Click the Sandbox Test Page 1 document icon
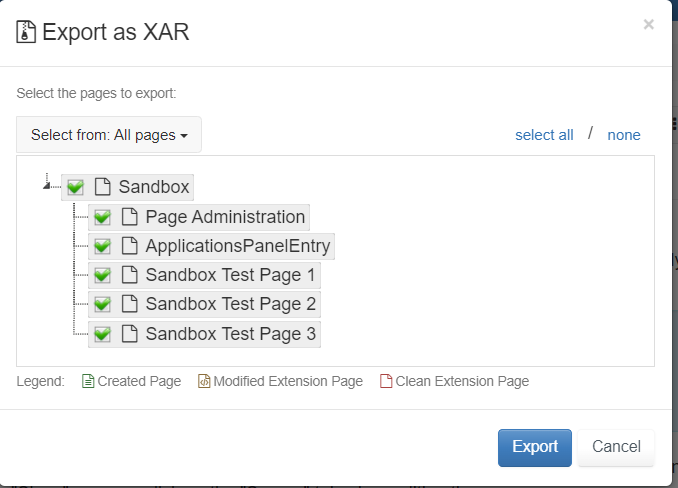Viewport: 678px width, 488px height. click(129, 275)
